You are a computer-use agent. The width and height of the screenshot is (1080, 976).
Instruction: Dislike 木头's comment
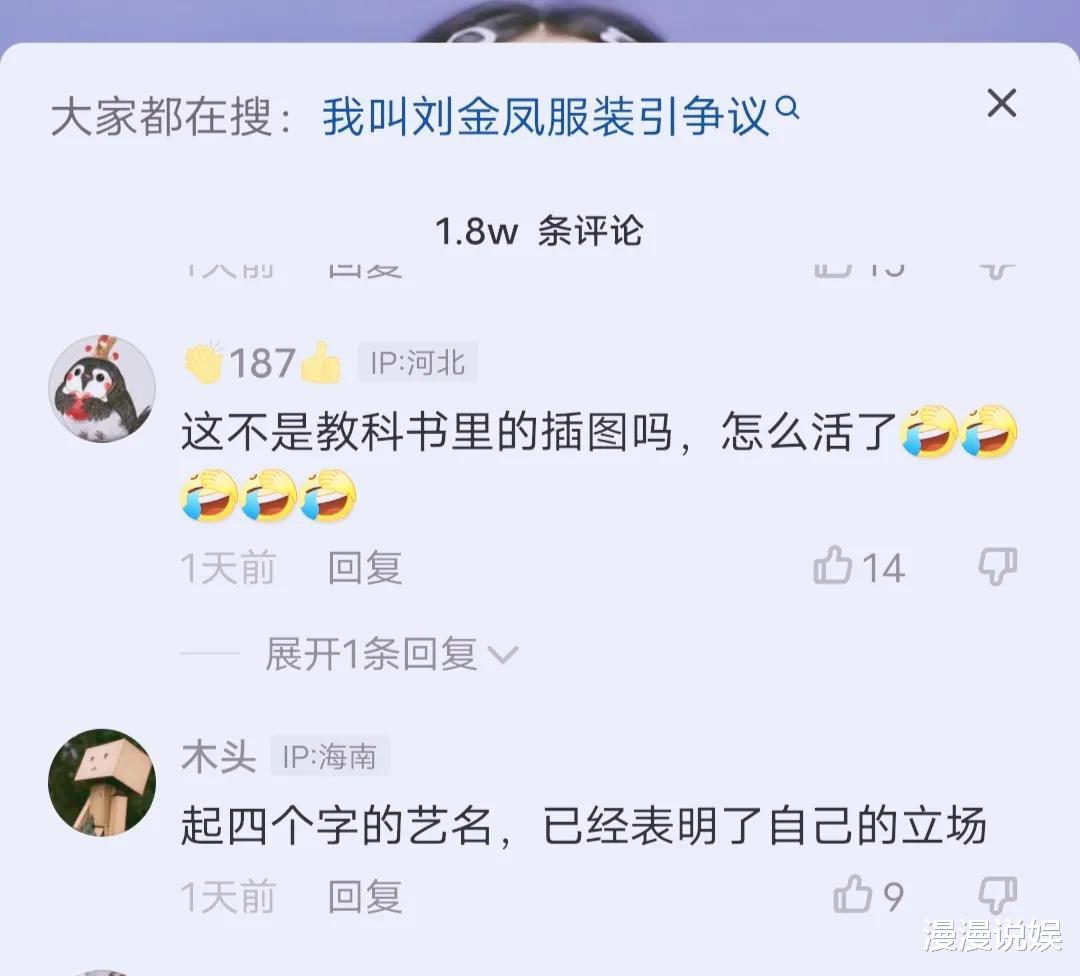tap(998, 895)
